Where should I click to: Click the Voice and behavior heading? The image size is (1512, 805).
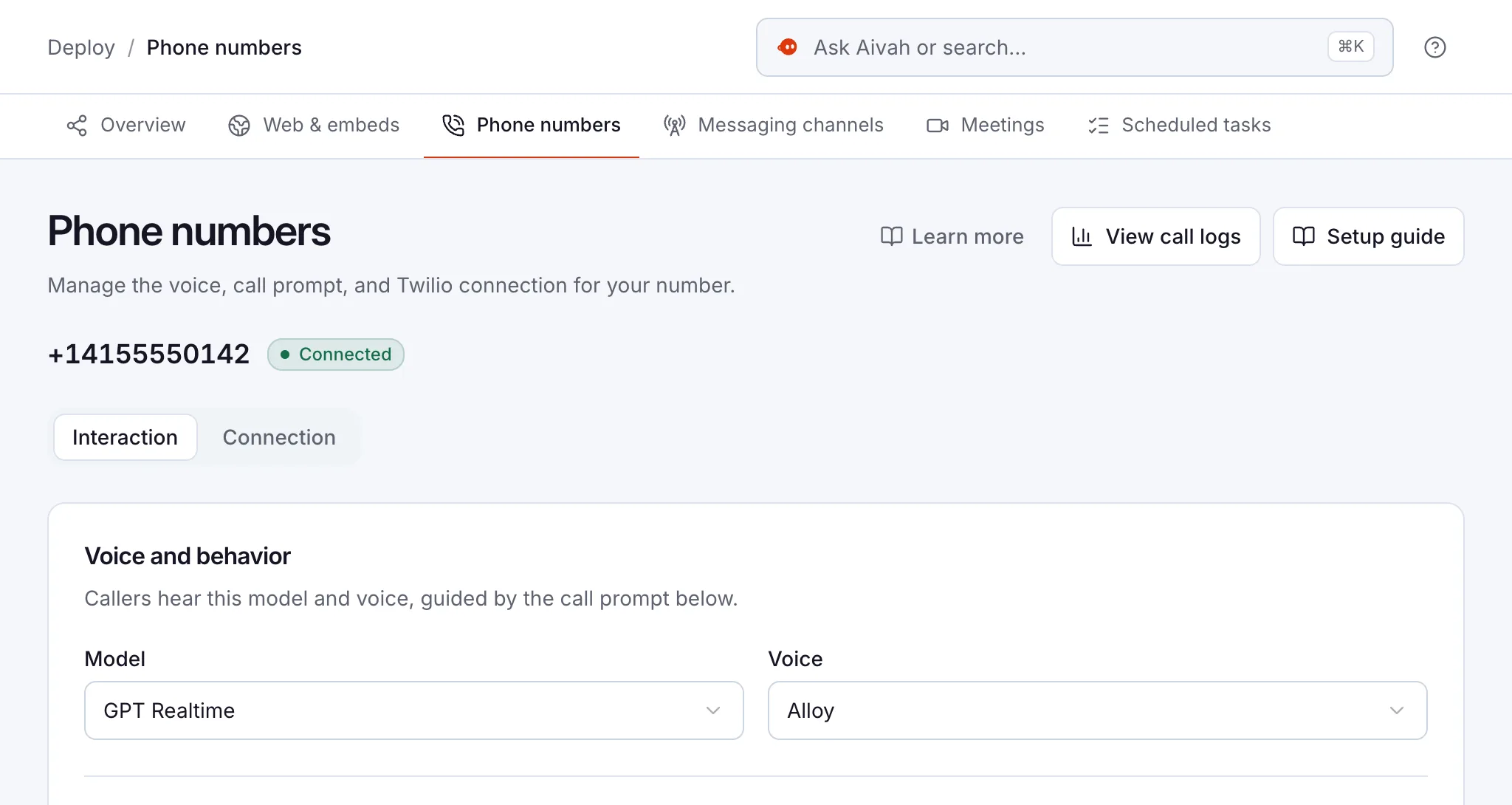[188, 556]
